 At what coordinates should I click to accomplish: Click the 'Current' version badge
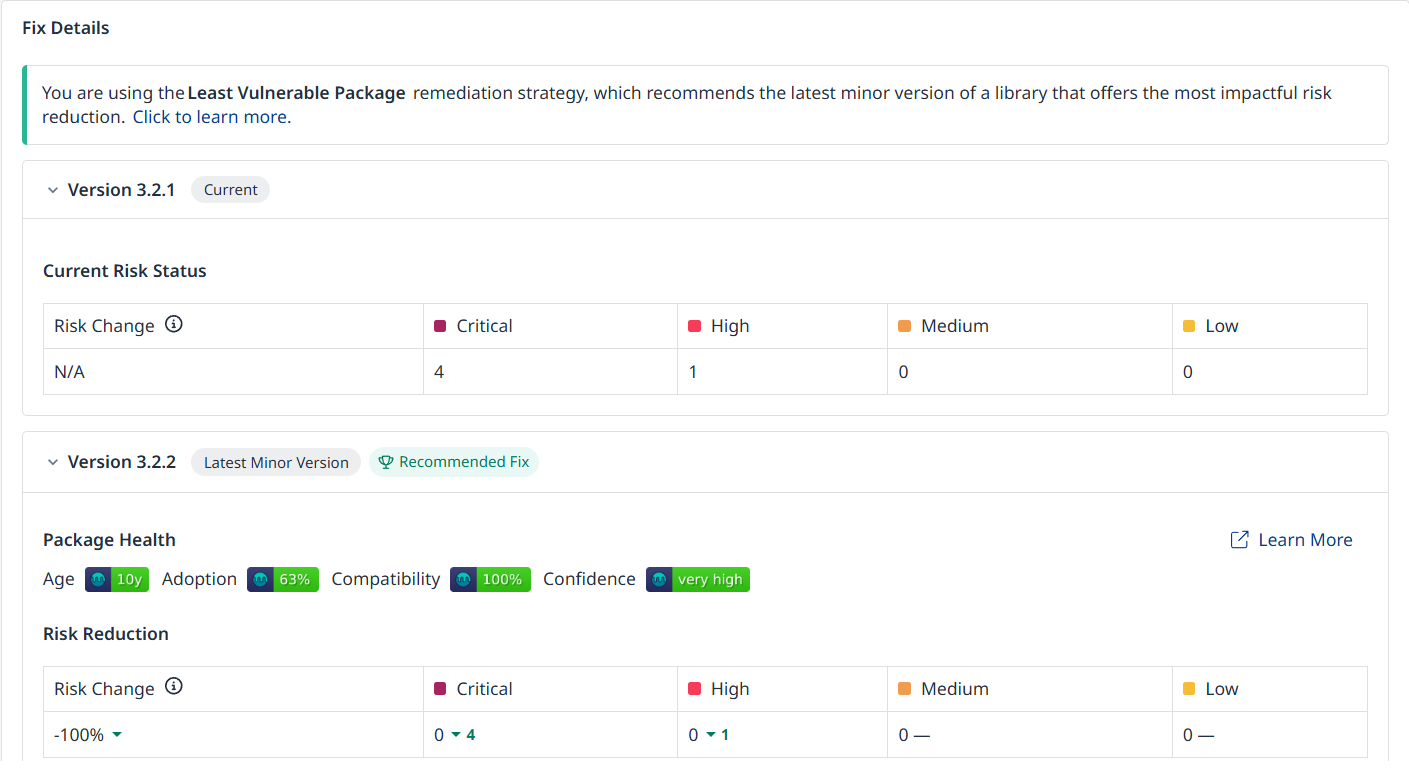[230, 190]
